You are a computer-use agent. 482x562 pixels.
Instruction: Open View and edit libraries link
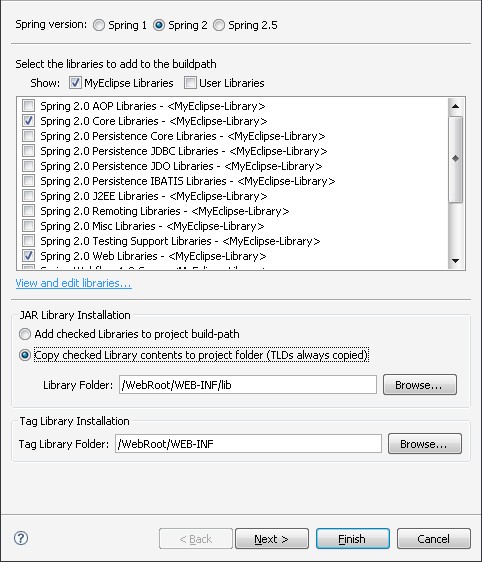[73, 283]
